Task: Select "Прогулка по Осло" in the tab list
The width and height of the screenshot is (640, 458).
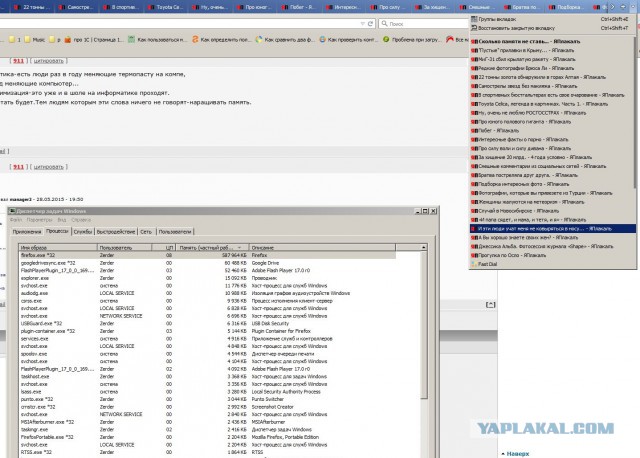Action: pos(552,255)
